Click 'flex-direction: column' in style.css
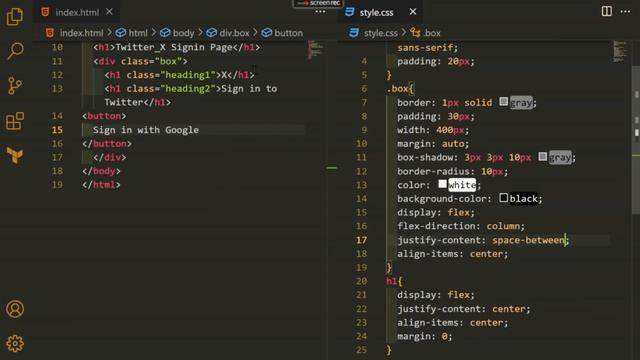 click(x=461, y=226)
